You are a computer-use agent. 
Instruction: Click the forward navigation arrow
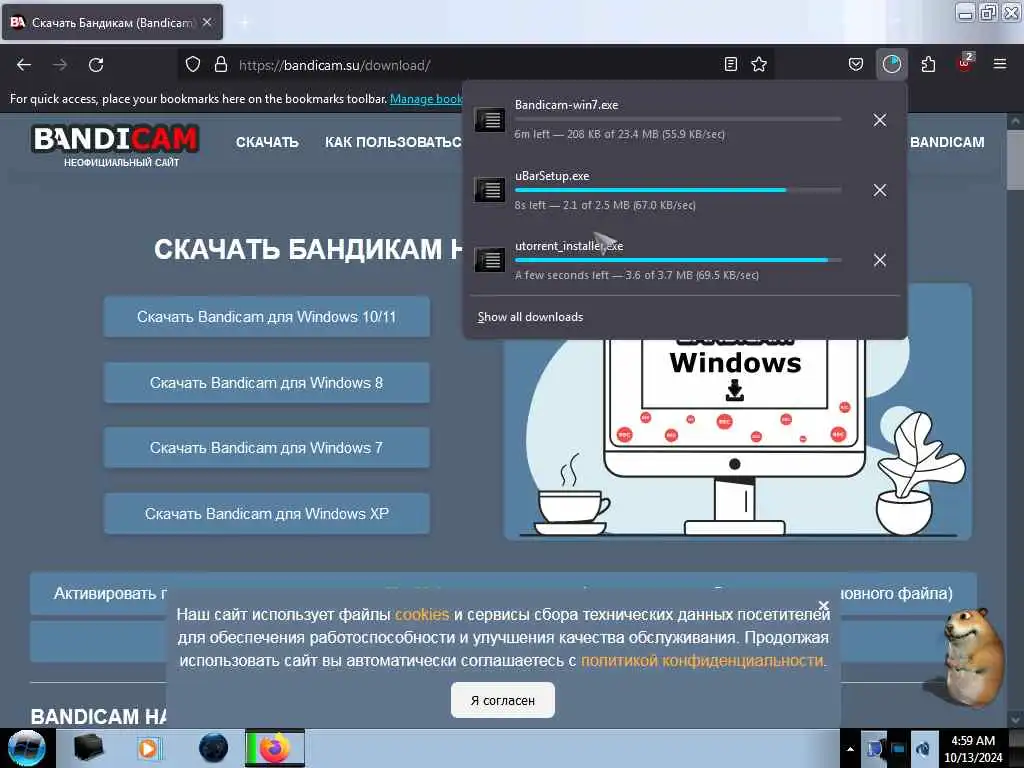click(60, 65)
